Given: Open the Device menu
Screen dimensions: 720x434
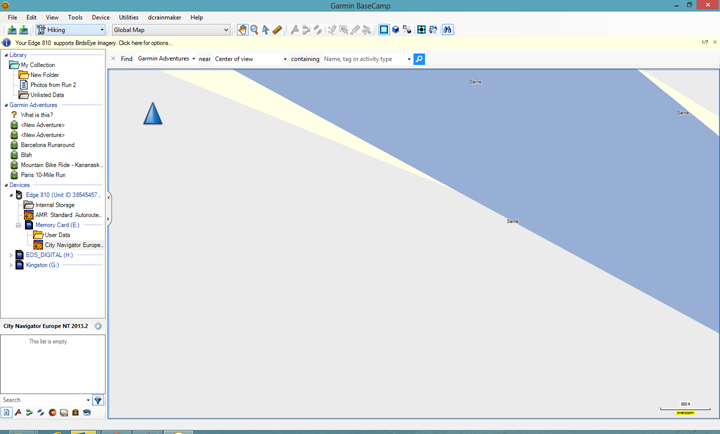Looking at the screenshot, I should (101, 17).
